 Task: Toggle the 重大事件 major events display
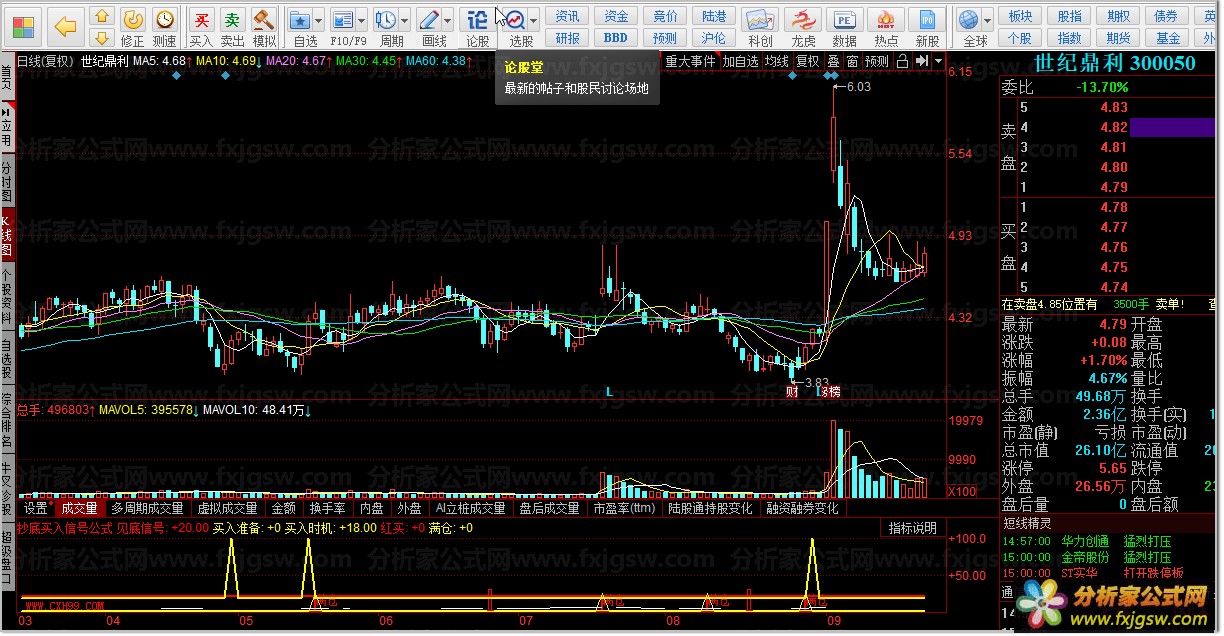691,60
